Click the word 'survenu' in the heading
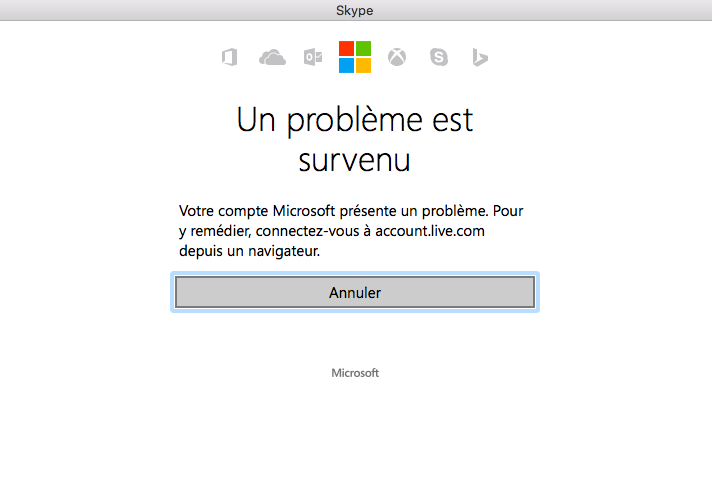This screenshot has width=712, height=490. click(x=355, y=160)
